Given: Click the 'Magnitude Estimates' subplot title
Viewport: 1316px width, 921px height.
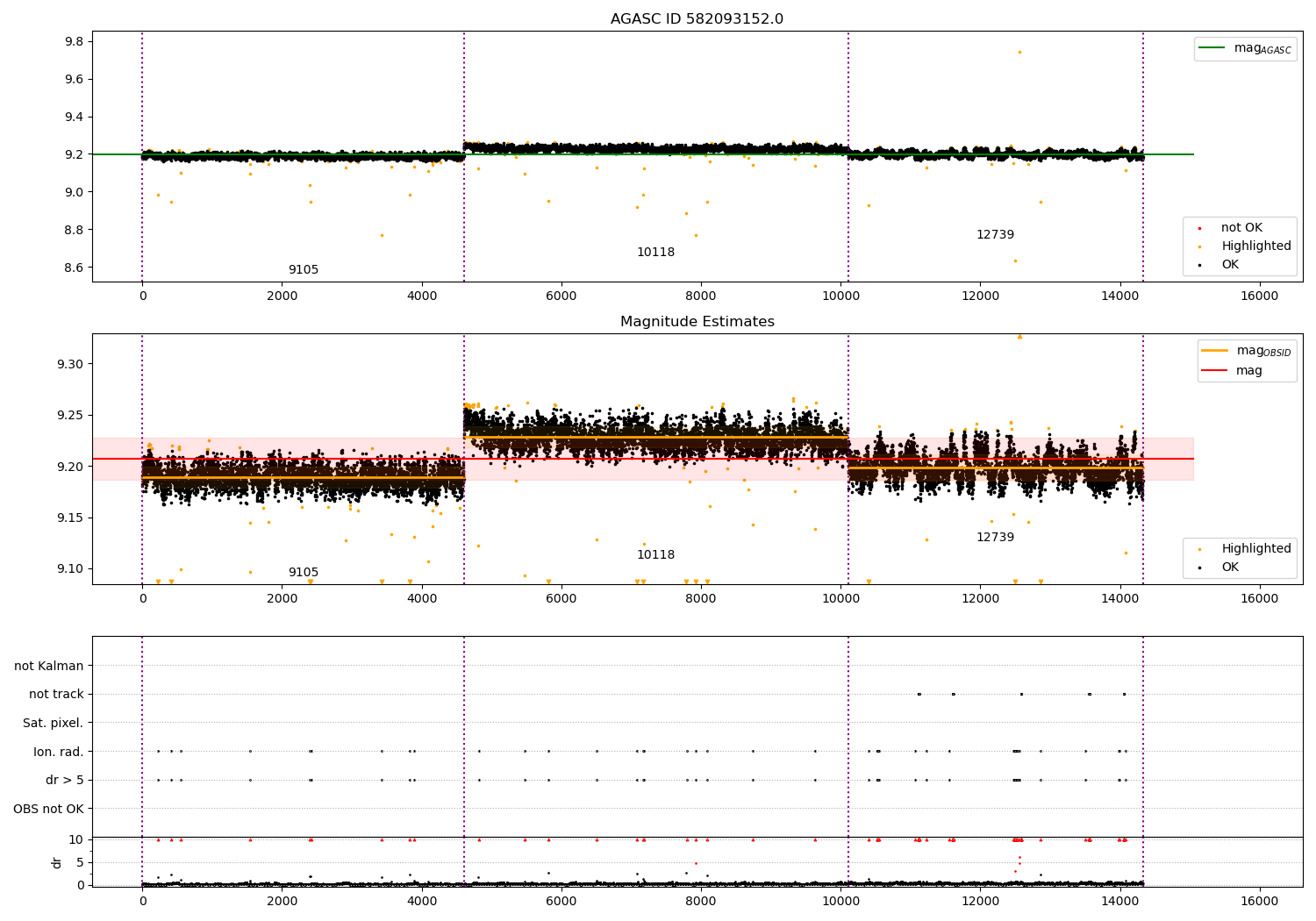Looking at the screenshot, I should 697,322.
